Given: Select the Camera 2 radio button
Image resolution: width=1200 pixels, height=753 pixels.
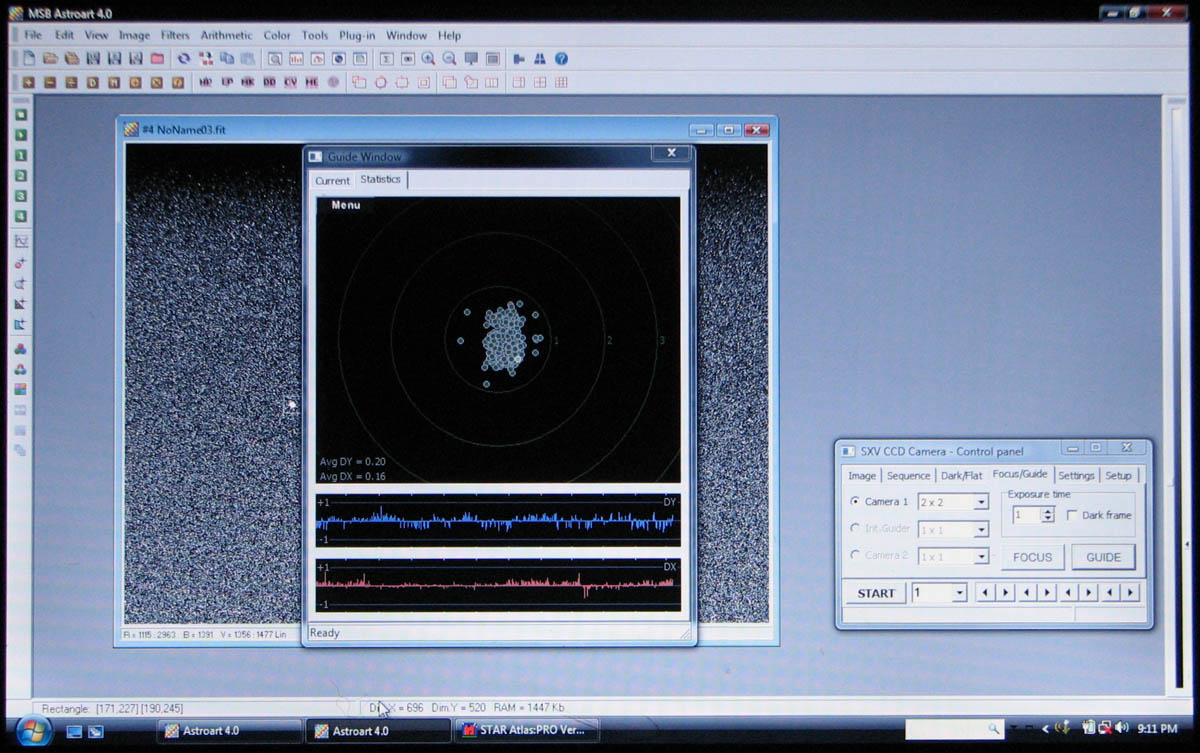Looking at the screenshot, I should pos(855,555).
